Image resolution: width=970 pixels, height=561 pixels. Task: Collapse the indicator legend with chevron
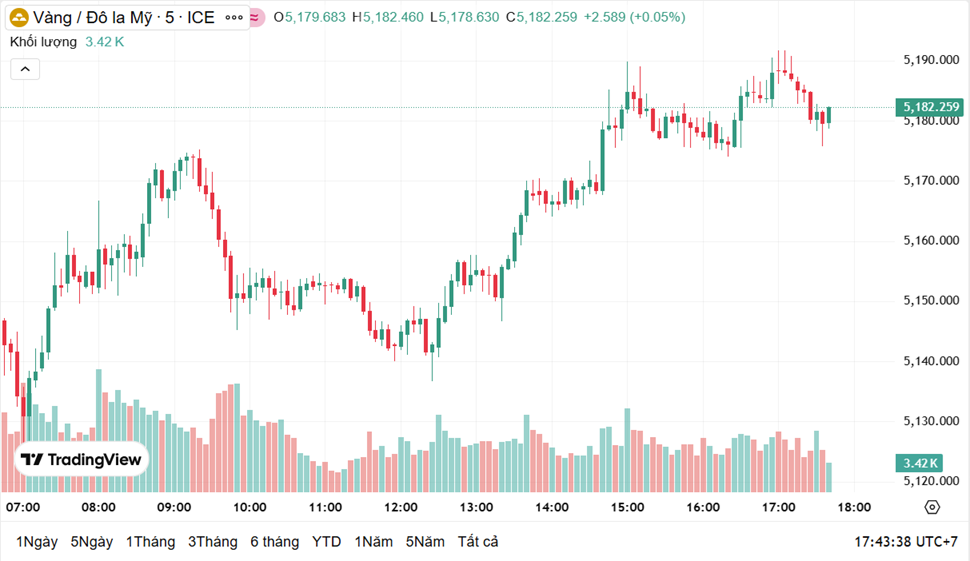coord(25,69)
